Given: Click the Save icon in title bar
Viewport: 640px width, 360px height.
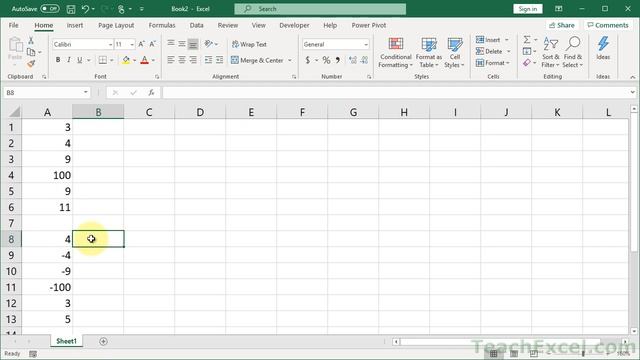Looking at the screenshot, I should [71, 9].
